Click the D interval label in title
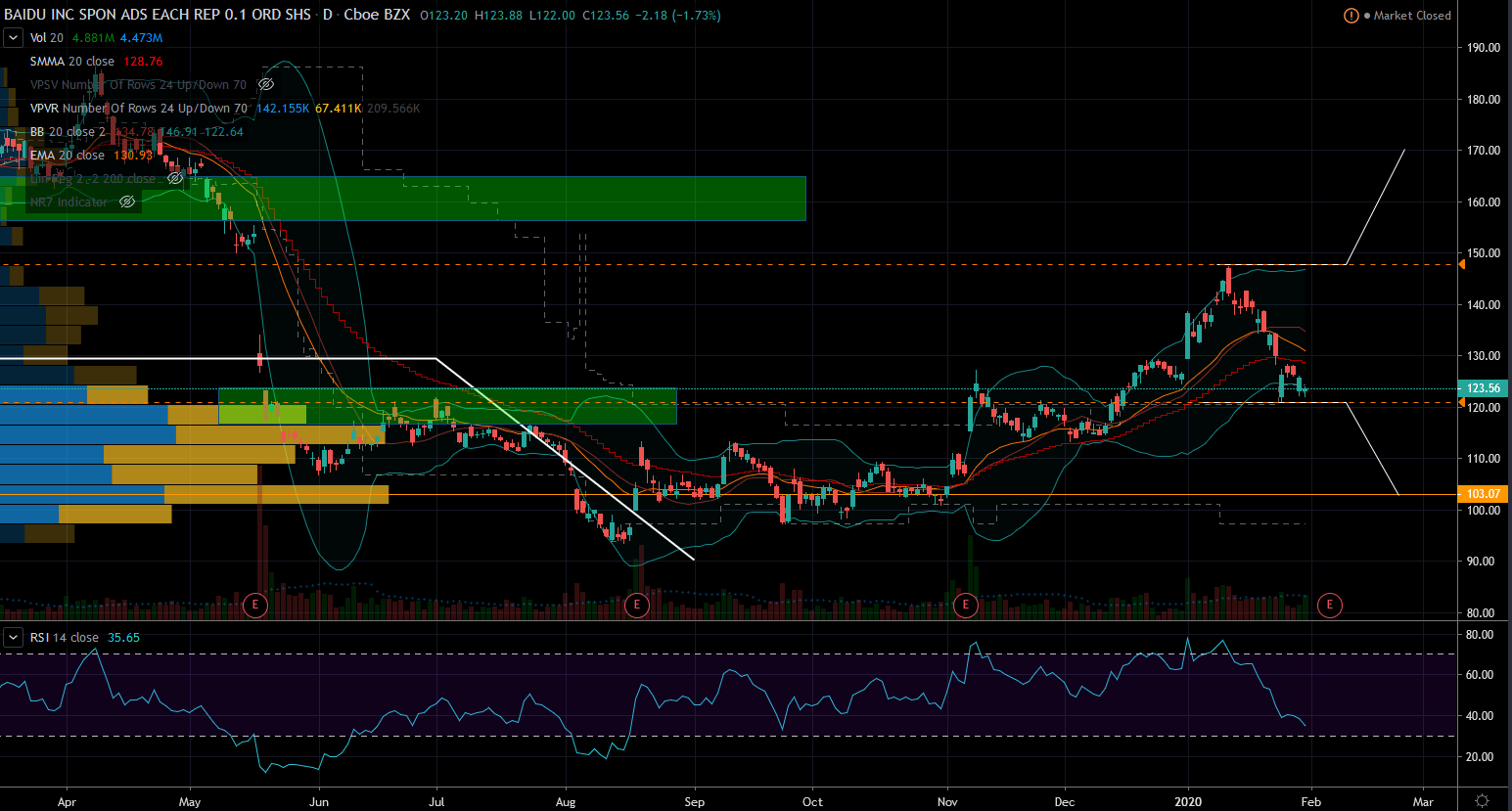 coord(328,15)
